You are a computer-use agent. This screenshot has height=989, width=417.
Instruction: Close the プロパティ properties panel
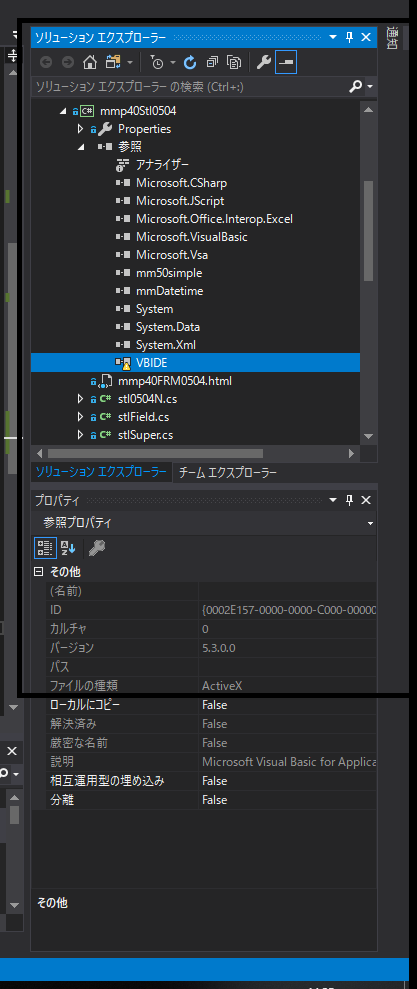tap(366, 501)
